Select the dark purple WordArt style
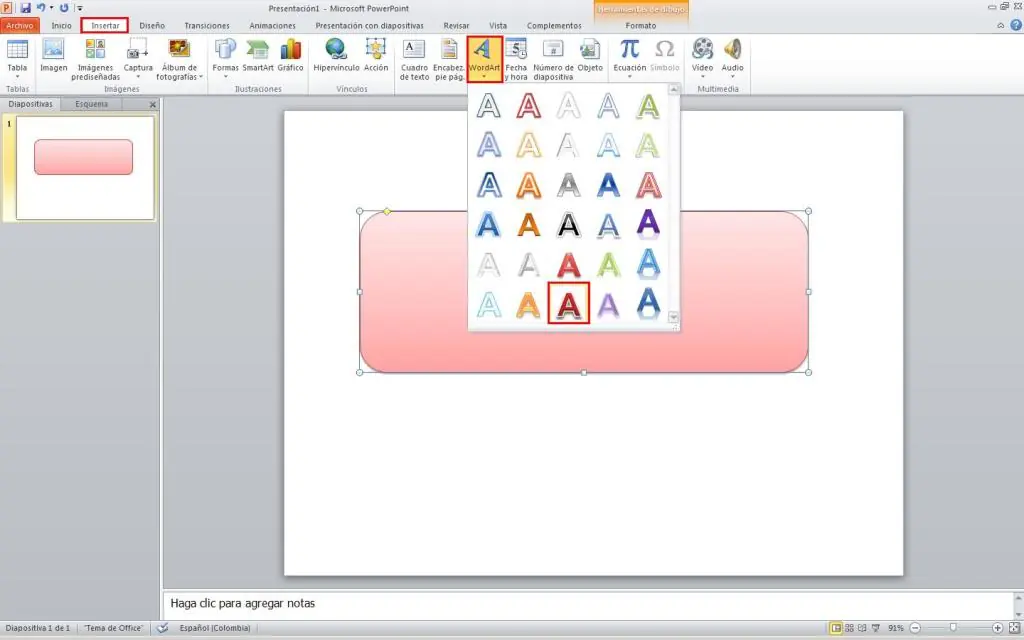 click(648, 223)
